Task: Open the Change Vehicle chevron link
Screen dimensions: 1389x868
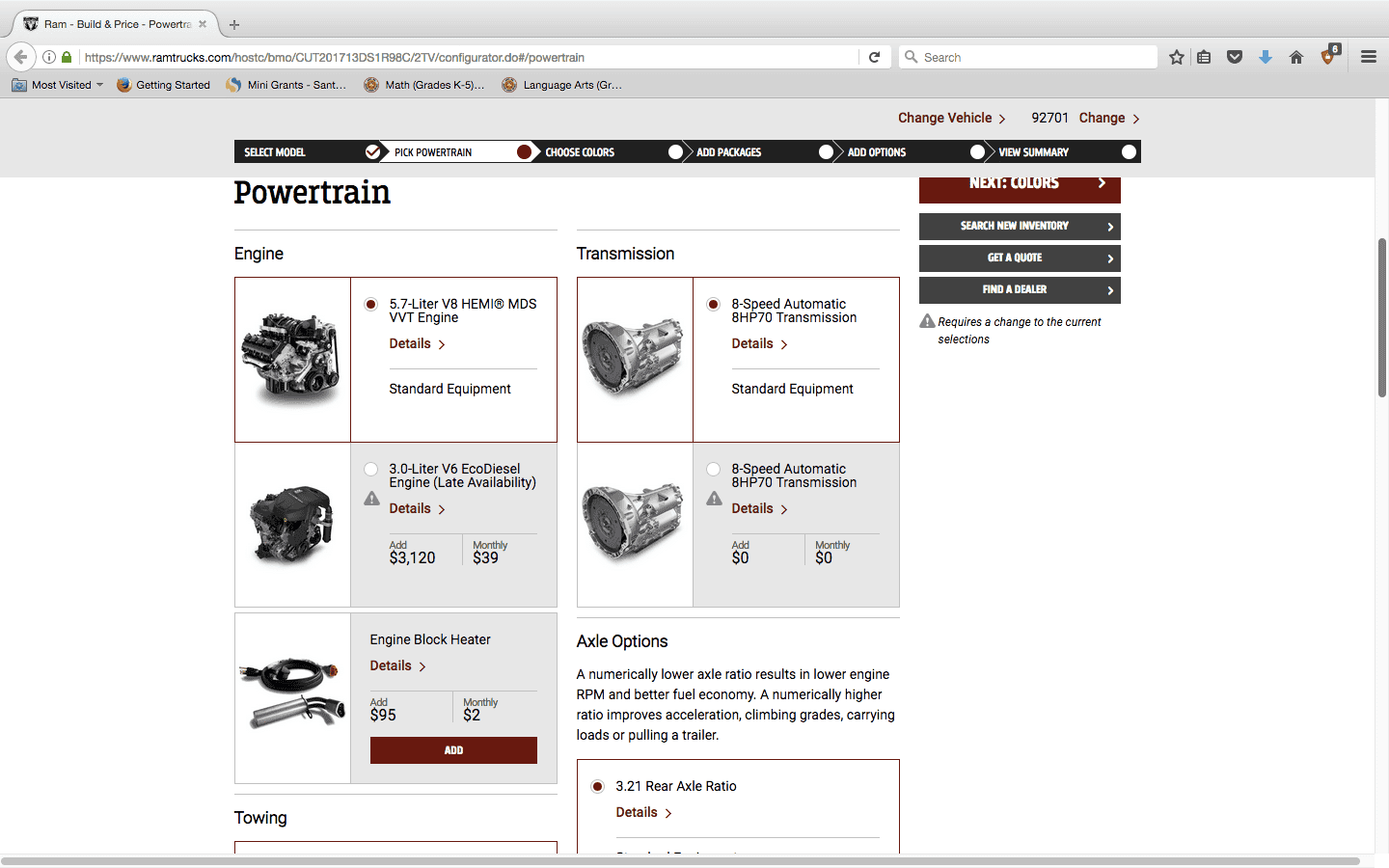Action: (x=952, y=118)
